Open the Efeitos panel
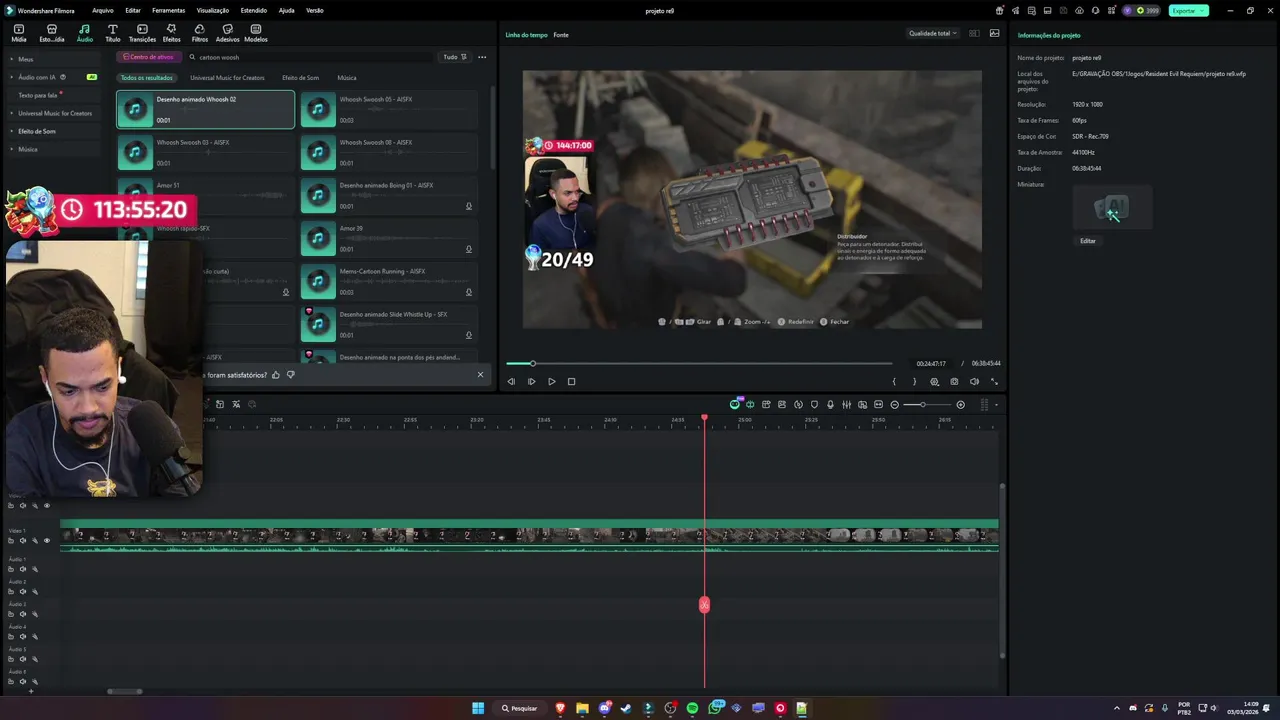The height and width of the screenshot is (720, 1280). [x=172, y=33]
